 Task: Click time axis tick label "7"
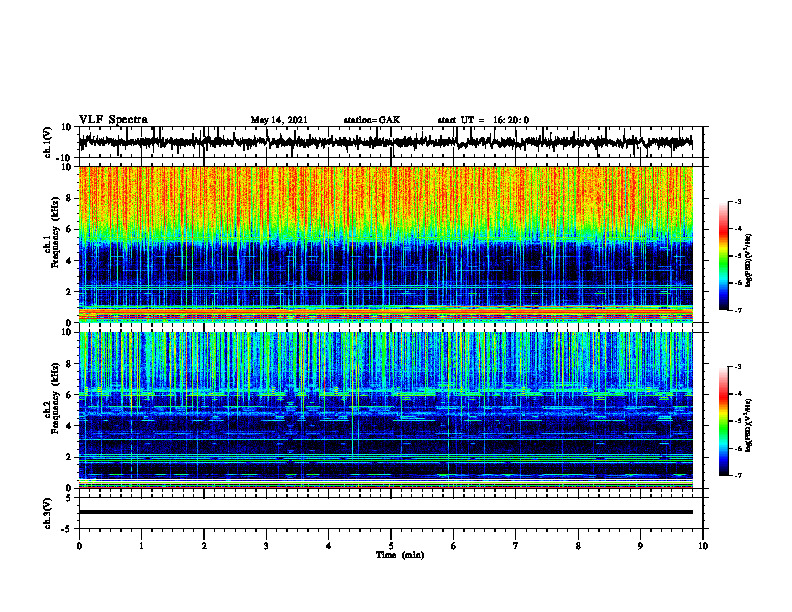point(516,546)
